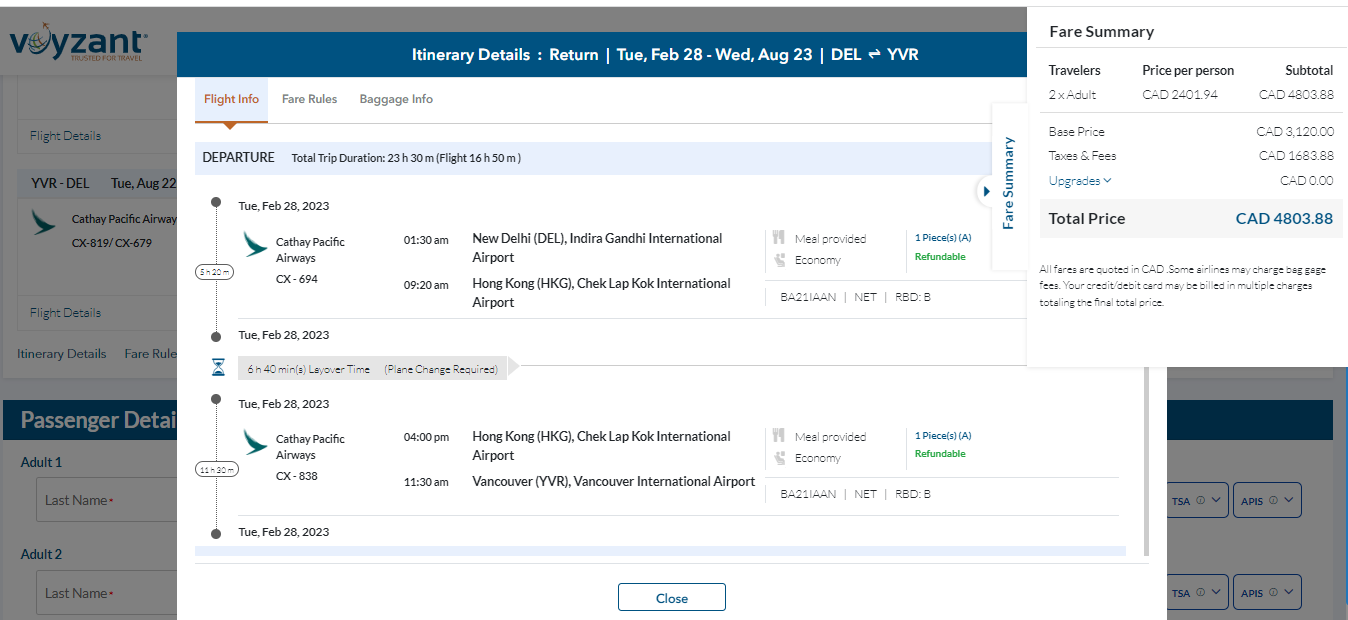Click the vertical Fare Summary side tab
The height and width of the screenshot is (620, 1348).
click(1008, 184)
